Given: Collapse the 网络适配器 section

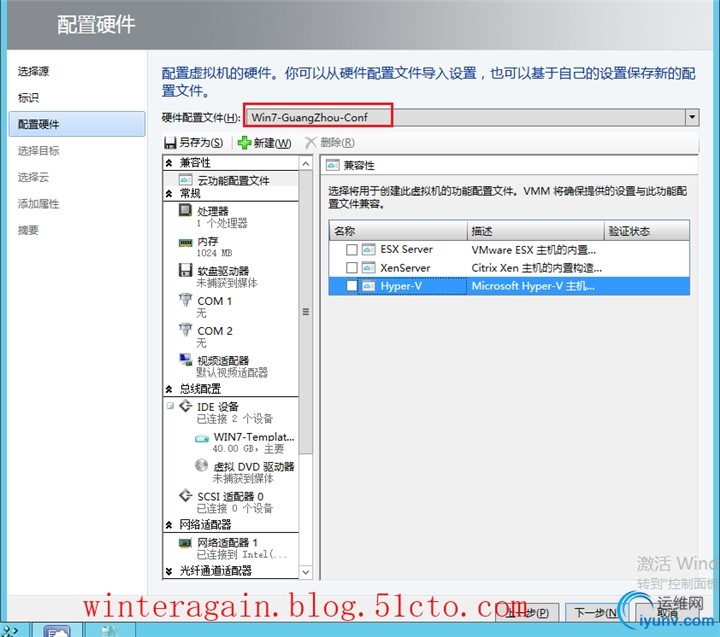Looking at the screenshot, I should click(169, 524).
